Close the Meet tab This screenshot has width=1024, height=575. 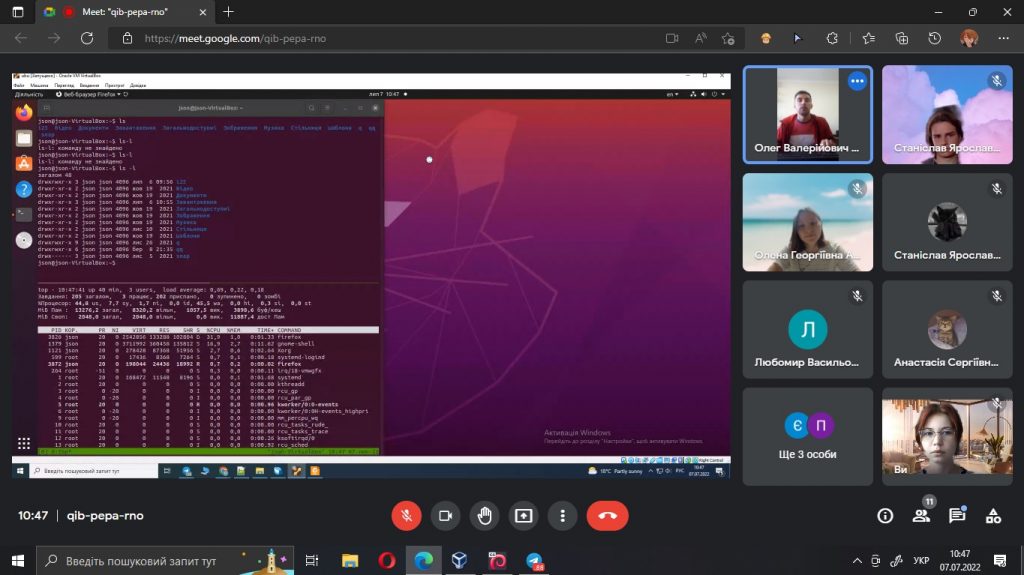pyautogui.click(x=202, y=12)
